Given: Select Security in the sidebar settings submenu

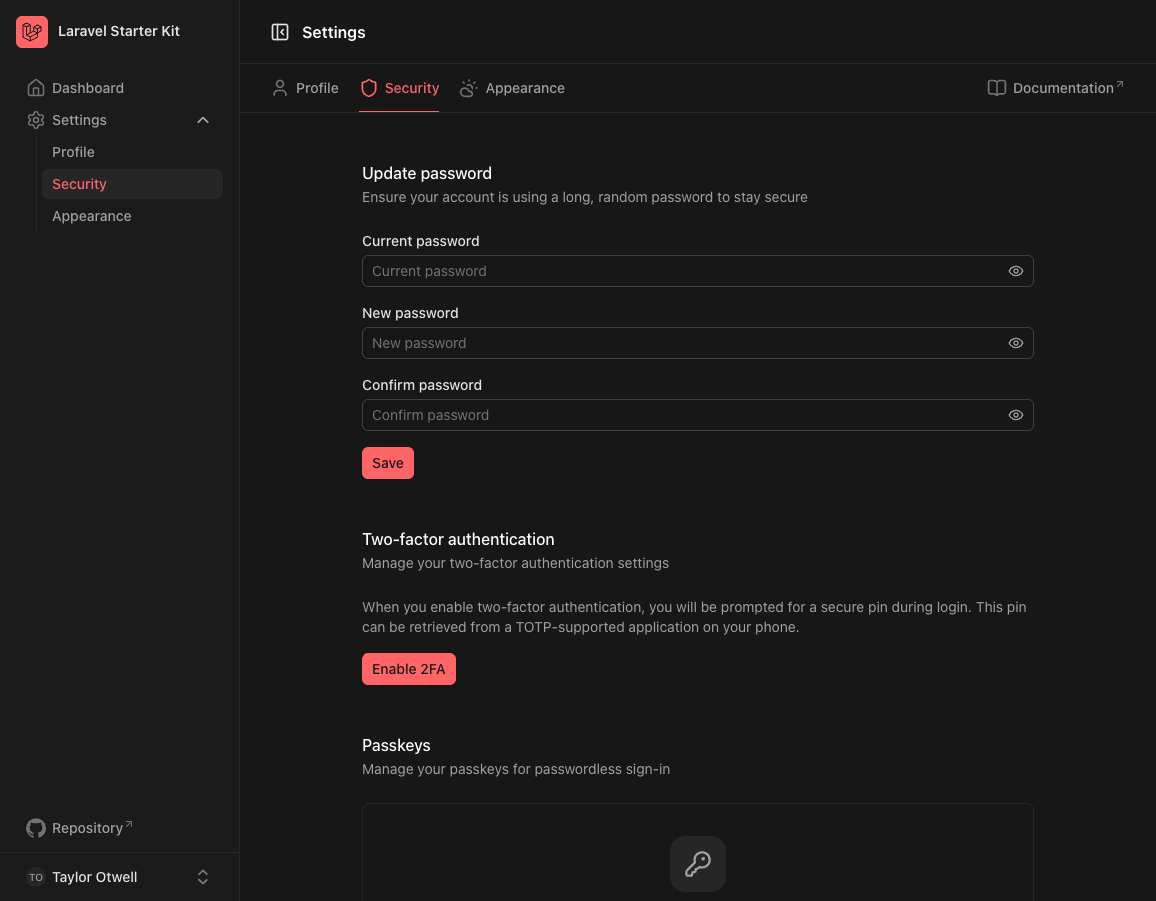Looking at the screenshot, I should coord(132,184).
